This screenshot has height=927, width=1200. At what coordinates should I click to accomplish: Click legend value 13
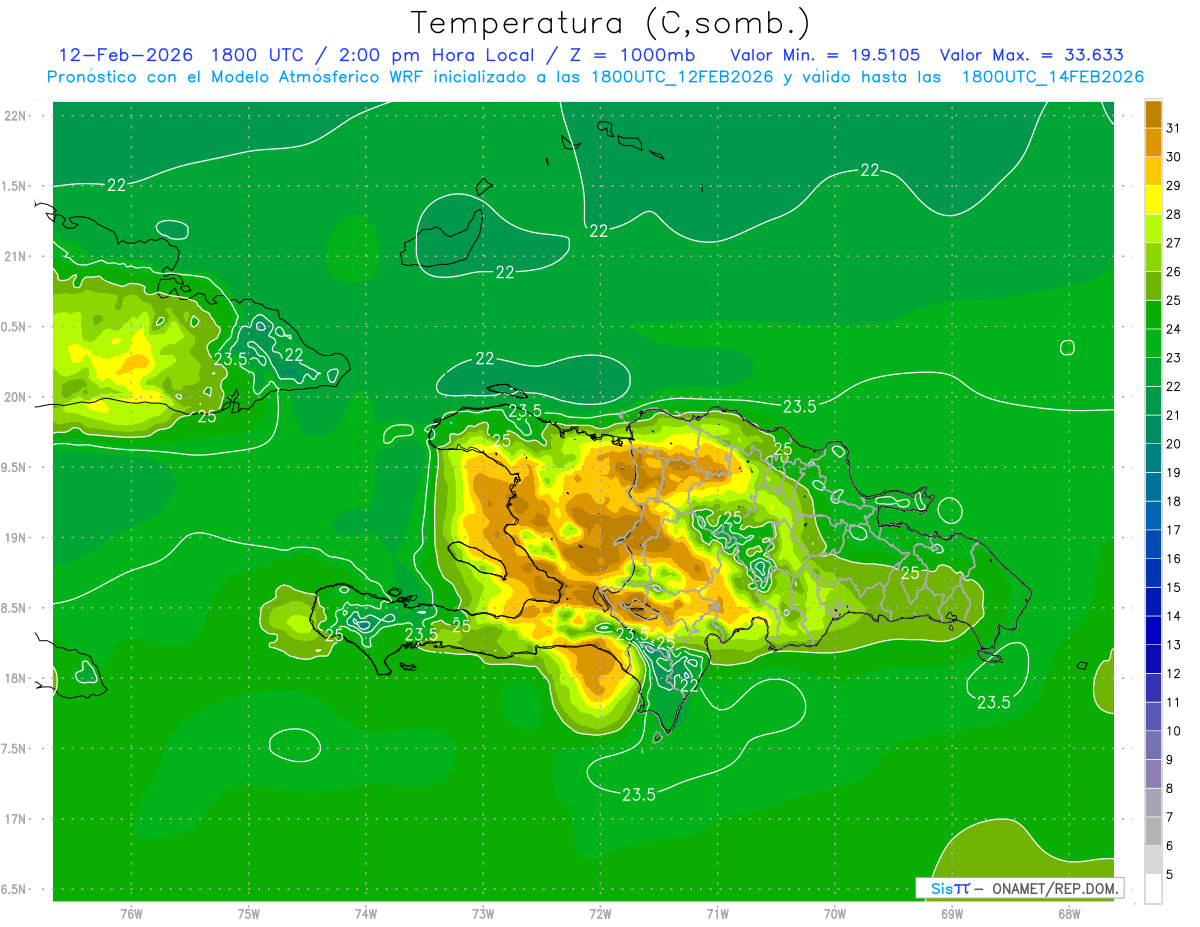coord(1173,645)
